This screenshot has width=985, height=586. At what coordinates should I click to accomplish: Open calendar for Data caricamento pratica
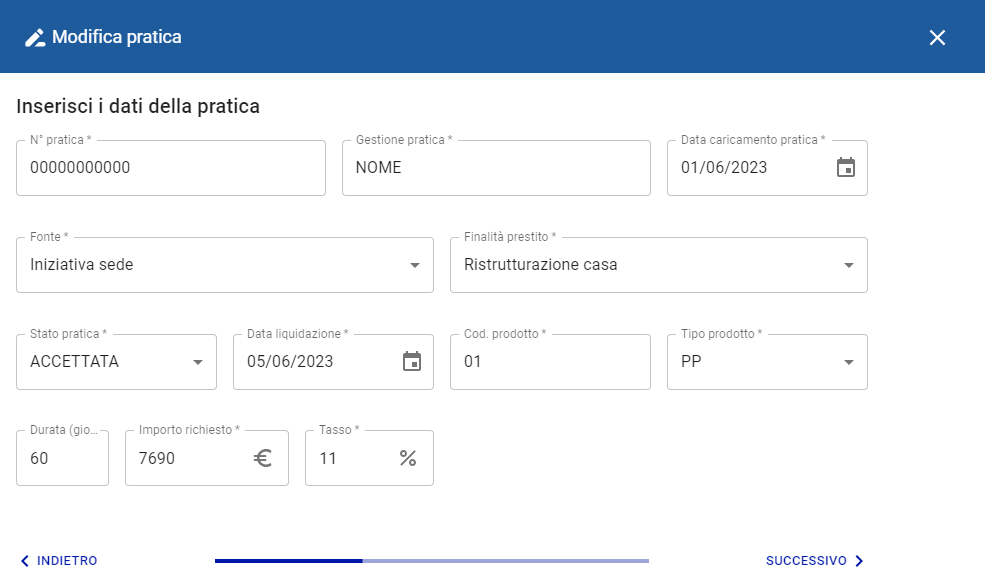pyautogui.click(x=846, y=168)
